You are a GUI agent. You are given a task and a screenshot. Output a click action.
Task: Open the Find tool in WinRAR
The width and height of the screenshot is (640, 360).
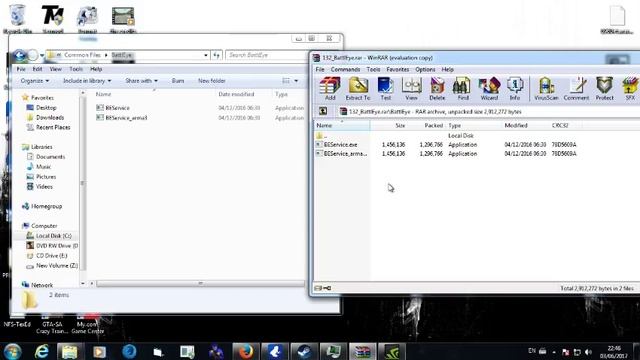click(462, 89)
